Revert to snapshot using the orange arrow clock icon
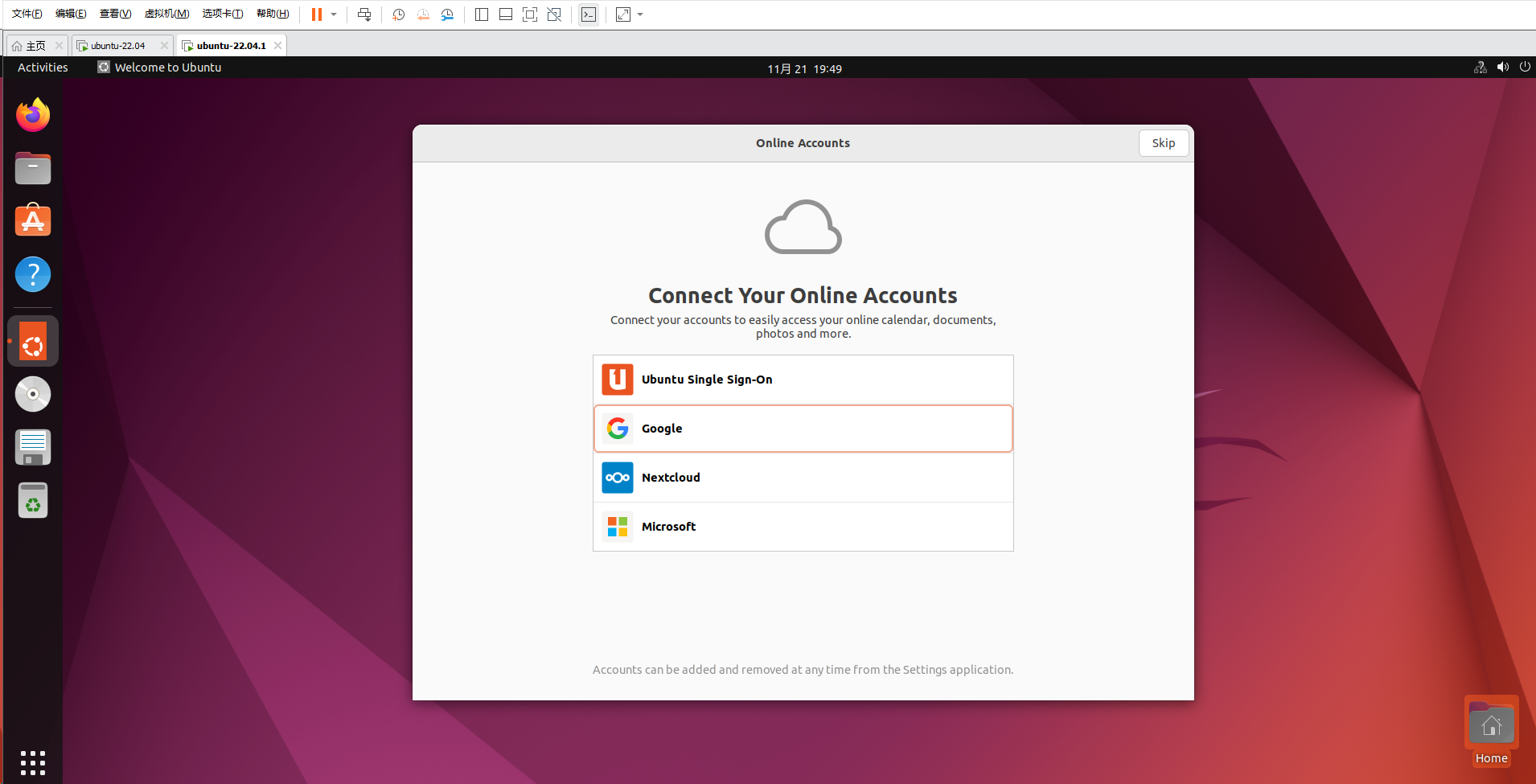This screenshot has width=1536, height=784. 423,14
